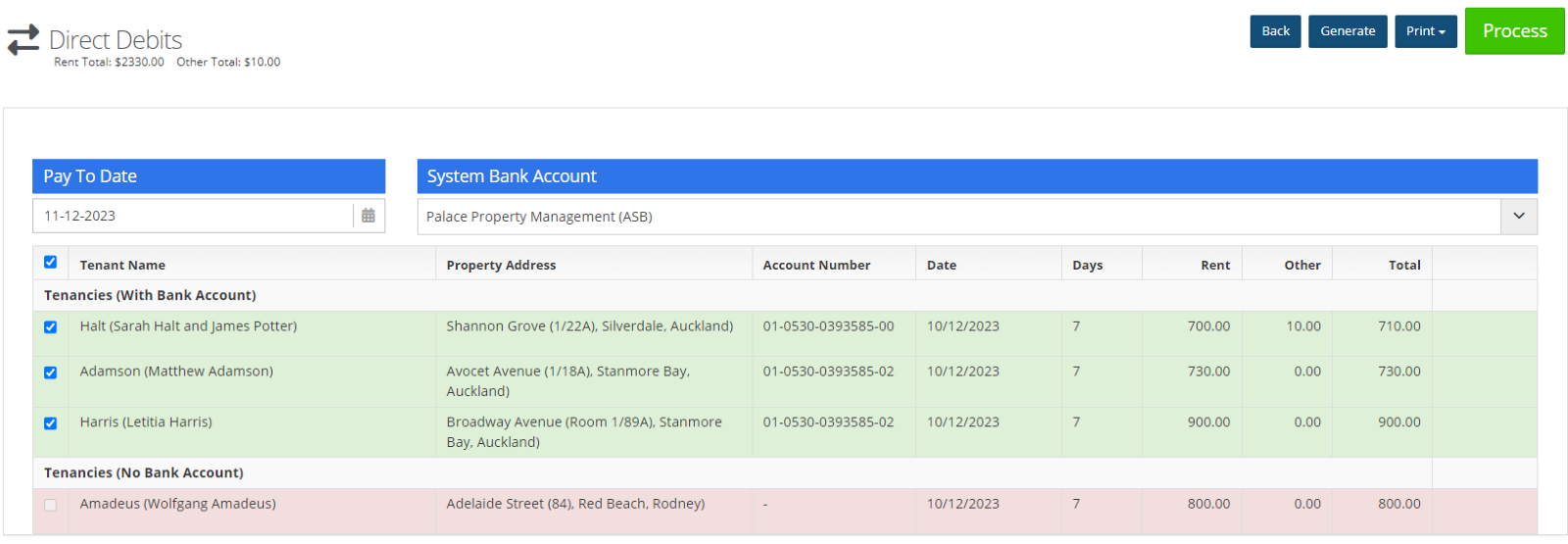Click the Harris row rent value 900.00
The height and width of the screenshot is (544, 1568).
pyautogui.click(x=1208, y=422)
